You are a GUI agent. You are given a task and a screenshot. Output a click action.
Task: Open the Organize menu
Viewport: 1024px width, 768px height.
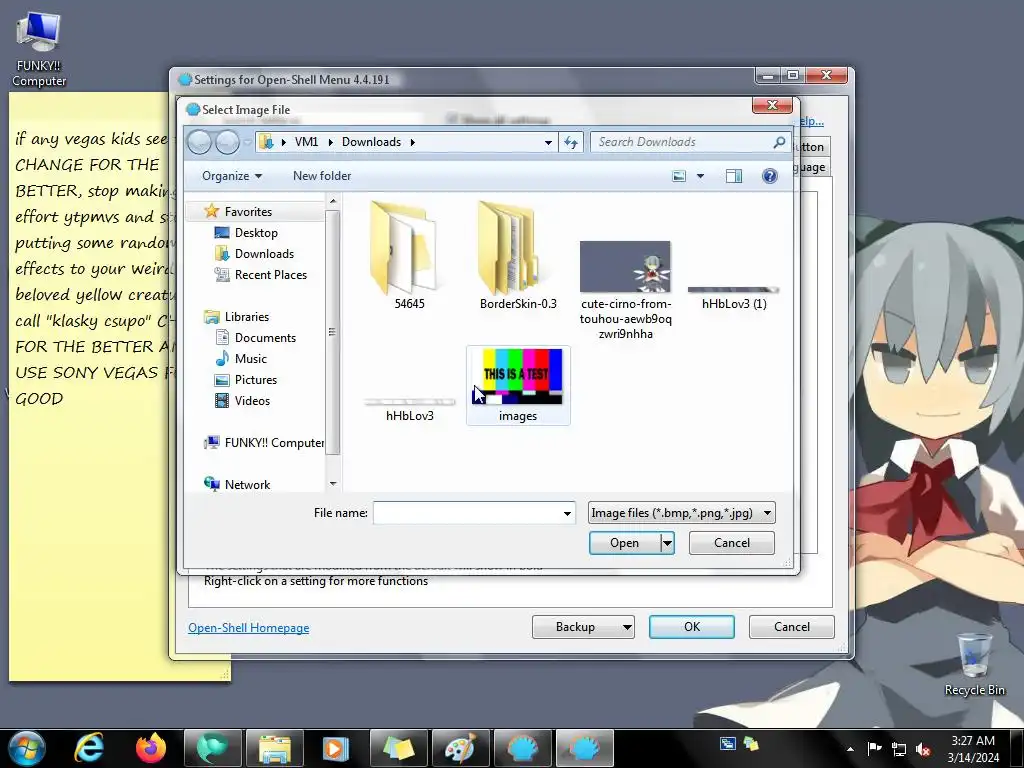click(x=232, y=176)
